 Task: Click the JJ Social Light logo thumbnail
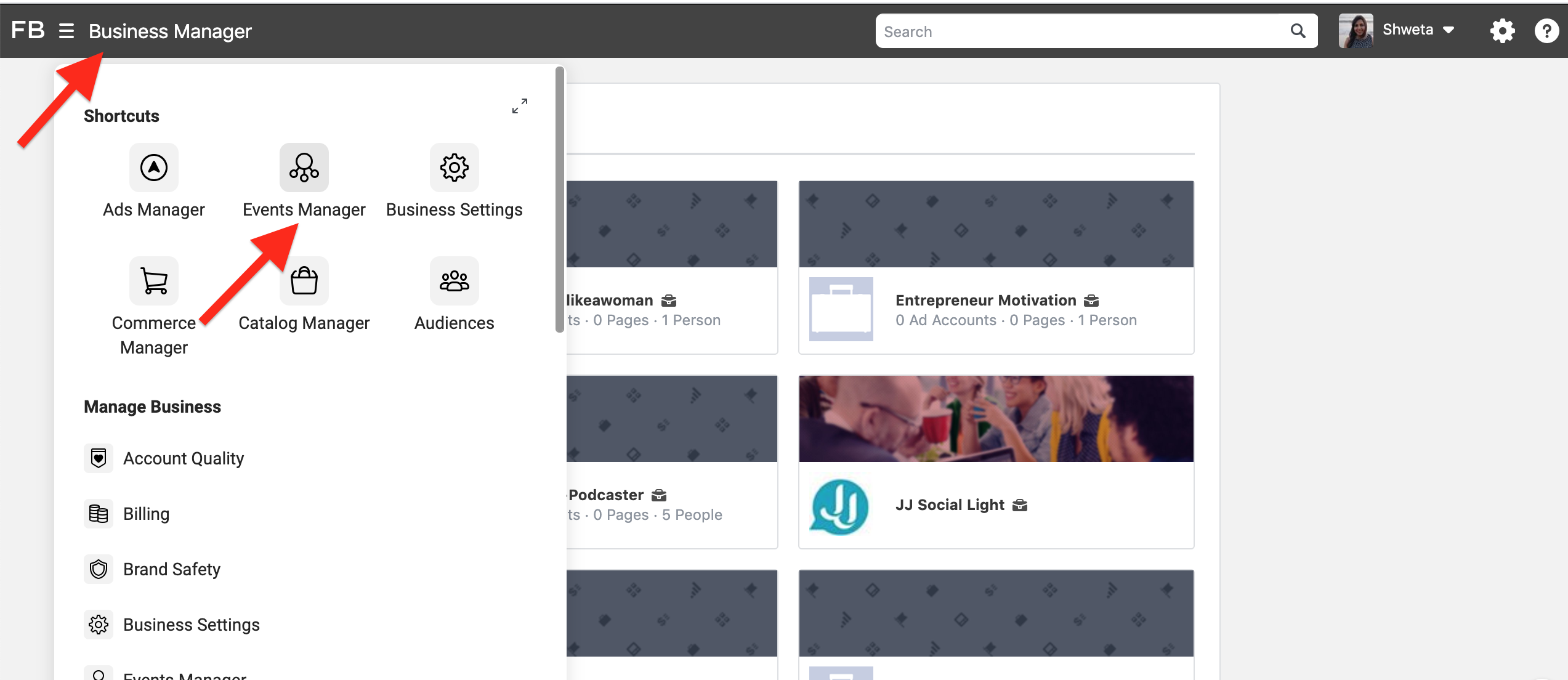[x=841, y=506]
